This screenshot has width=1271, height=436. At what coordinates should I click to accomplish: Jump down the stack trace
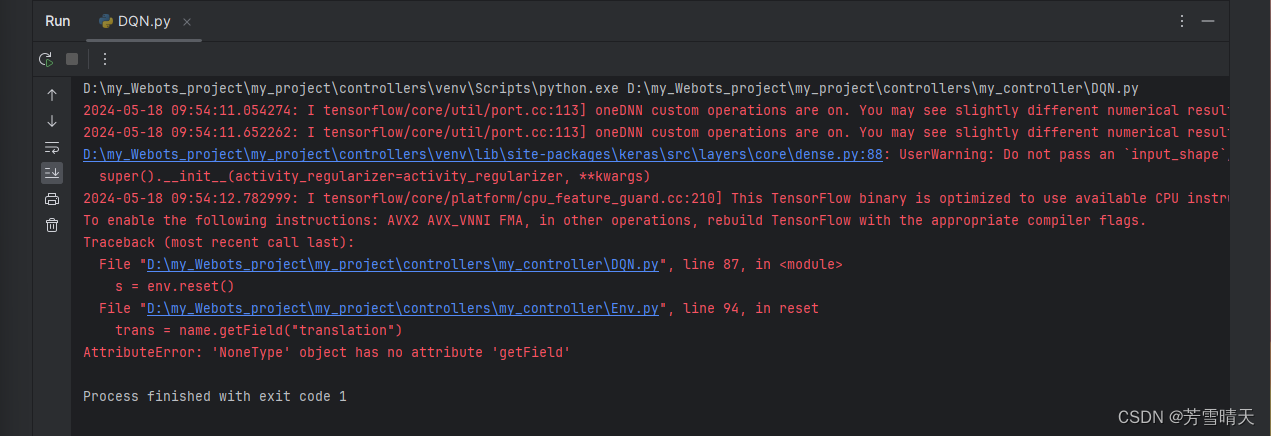click(52, 121)
